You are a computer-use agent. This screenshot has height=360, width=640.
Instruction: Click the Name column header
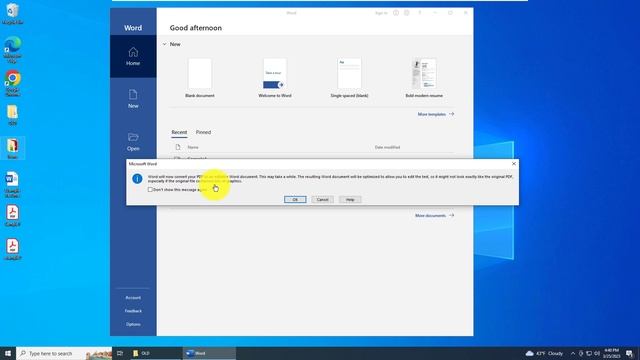(x=193, y=147)
